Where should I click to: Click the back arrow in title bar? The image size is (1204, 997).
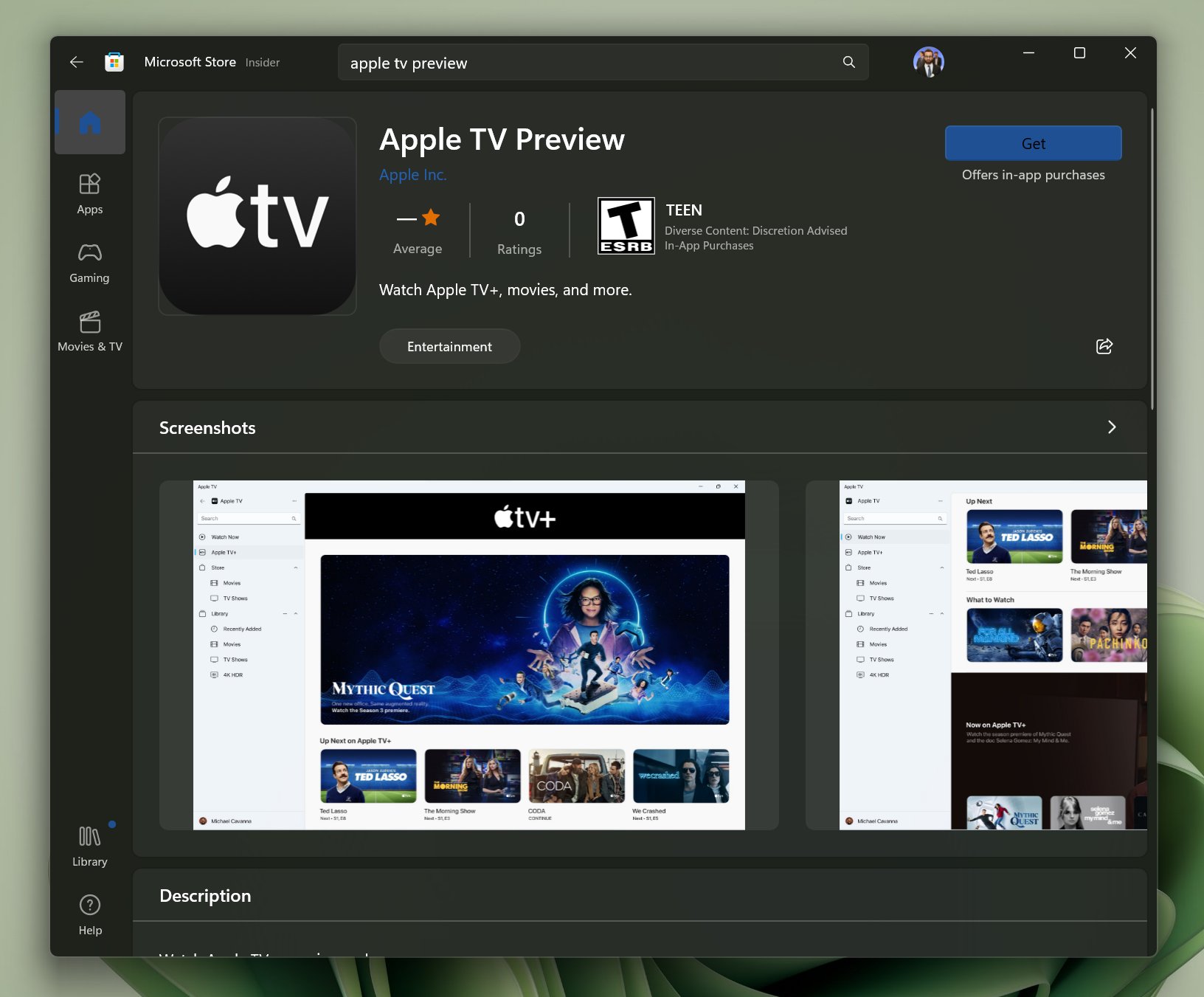click(77, 62)
